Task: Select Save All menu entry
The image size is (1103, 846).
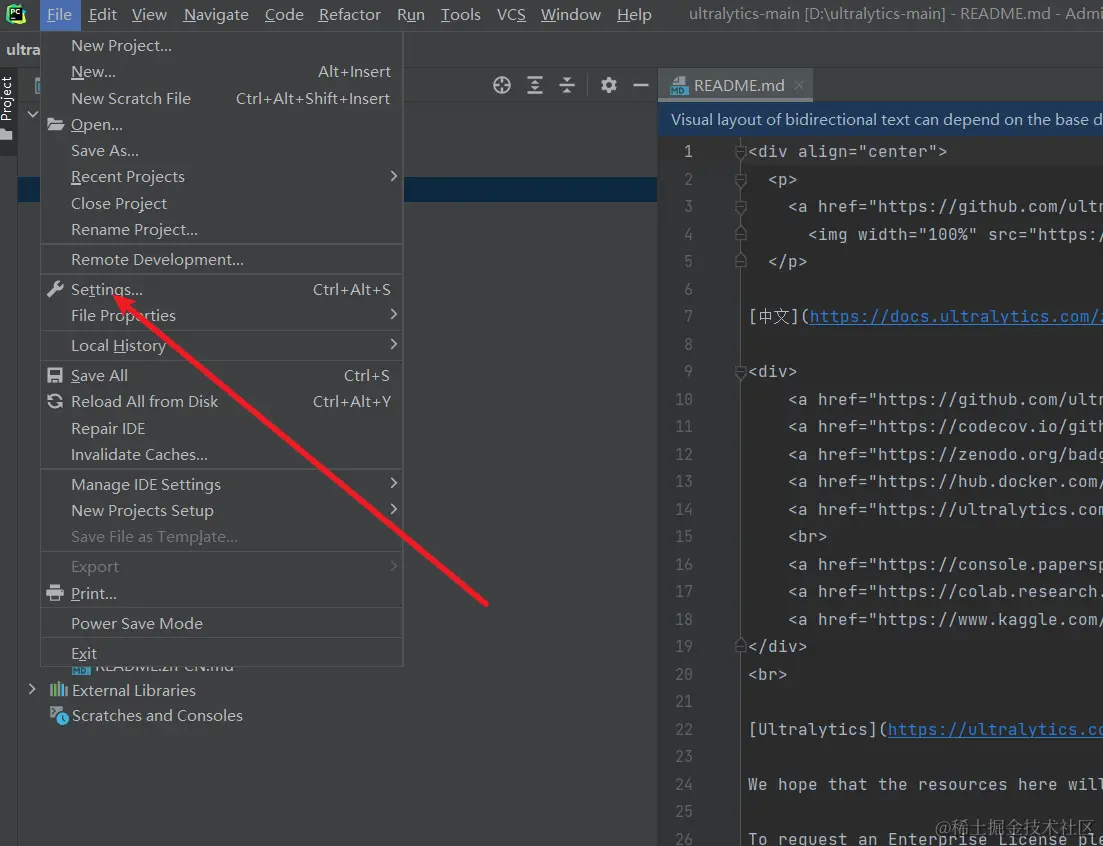Action: pos(222,376)
